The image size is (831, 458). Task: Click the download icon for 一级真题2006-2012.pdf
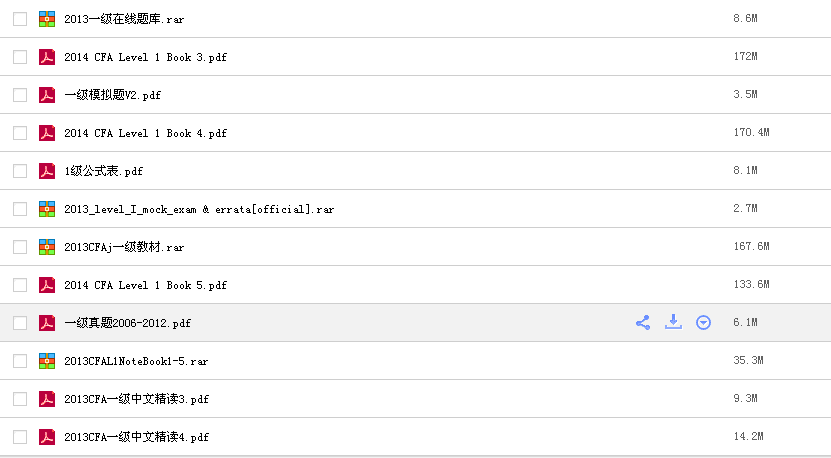[x=673, y=322]
